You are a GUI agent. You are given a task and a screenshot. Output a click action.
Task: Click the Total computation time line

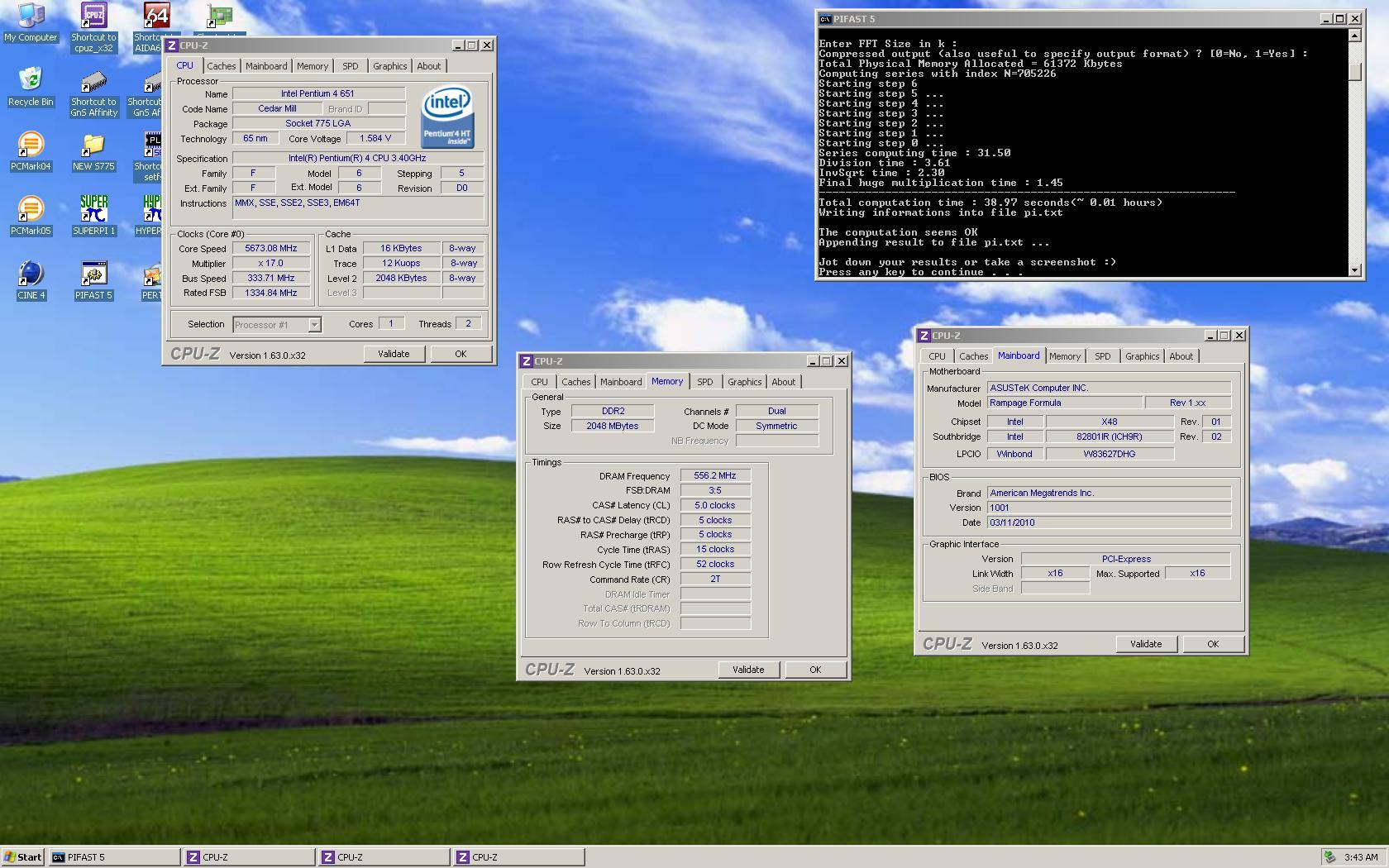pyautogui.click(x=990, y=203)
